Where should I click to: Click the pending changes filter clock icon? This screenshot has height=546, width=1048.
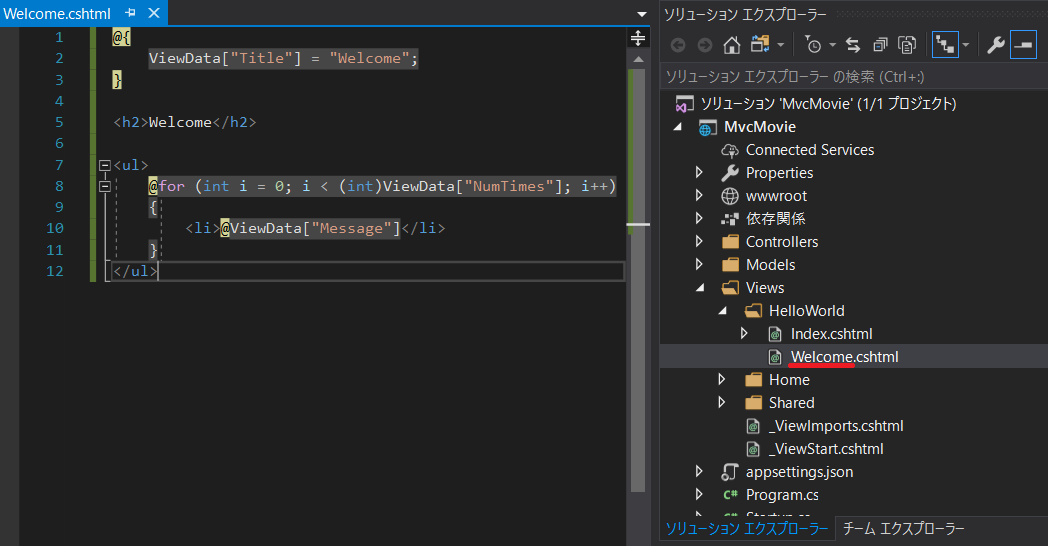pyautogui.click(x=813, y=45)
